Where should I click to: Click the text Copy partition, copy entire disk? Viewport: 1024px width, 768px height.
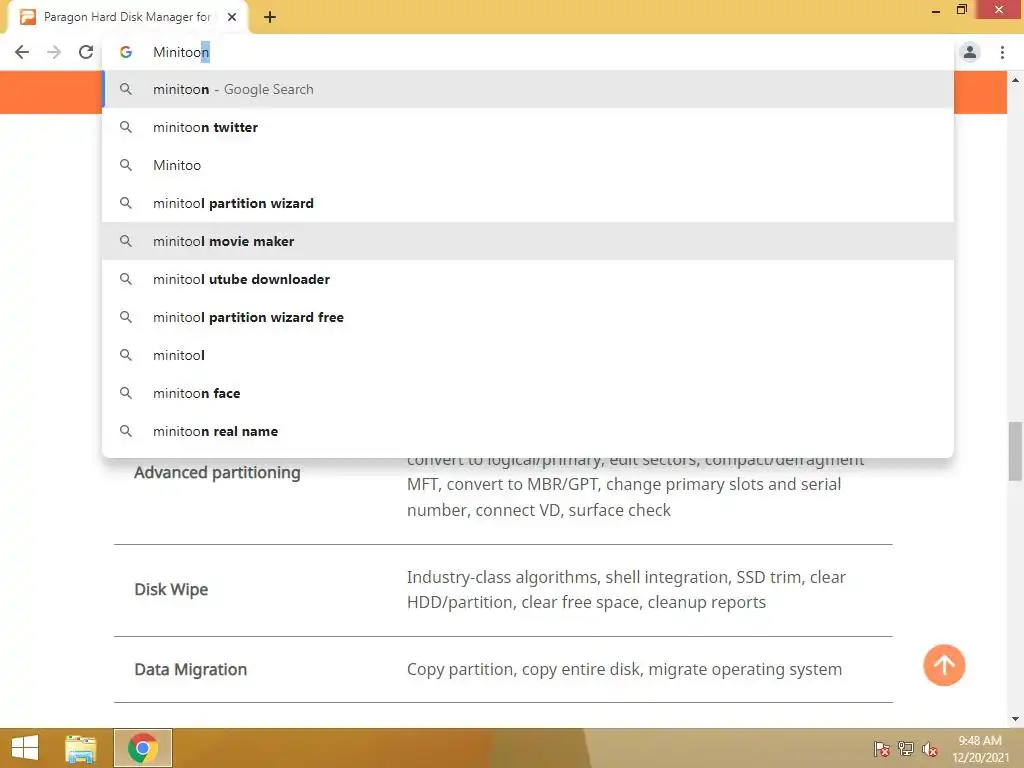(524, 669)
